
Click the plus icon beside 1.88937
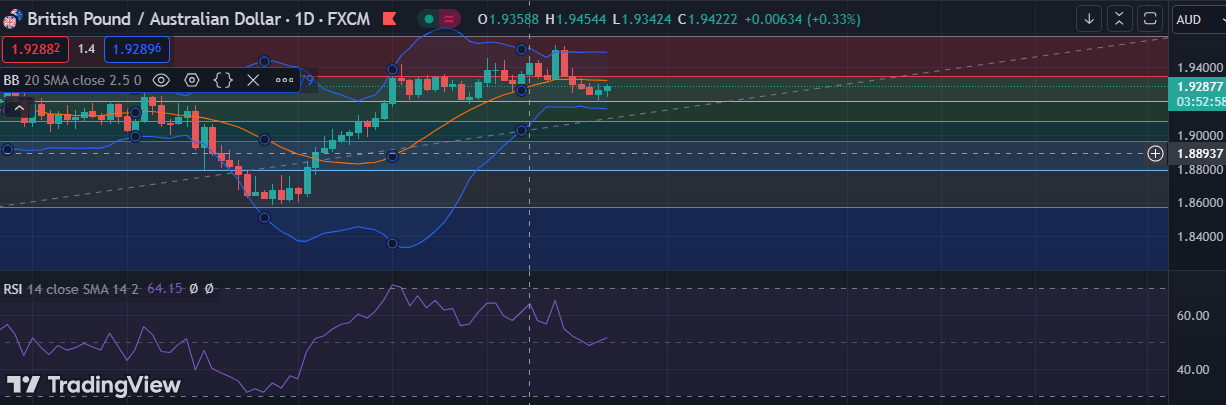click(x=1155, y=153)
